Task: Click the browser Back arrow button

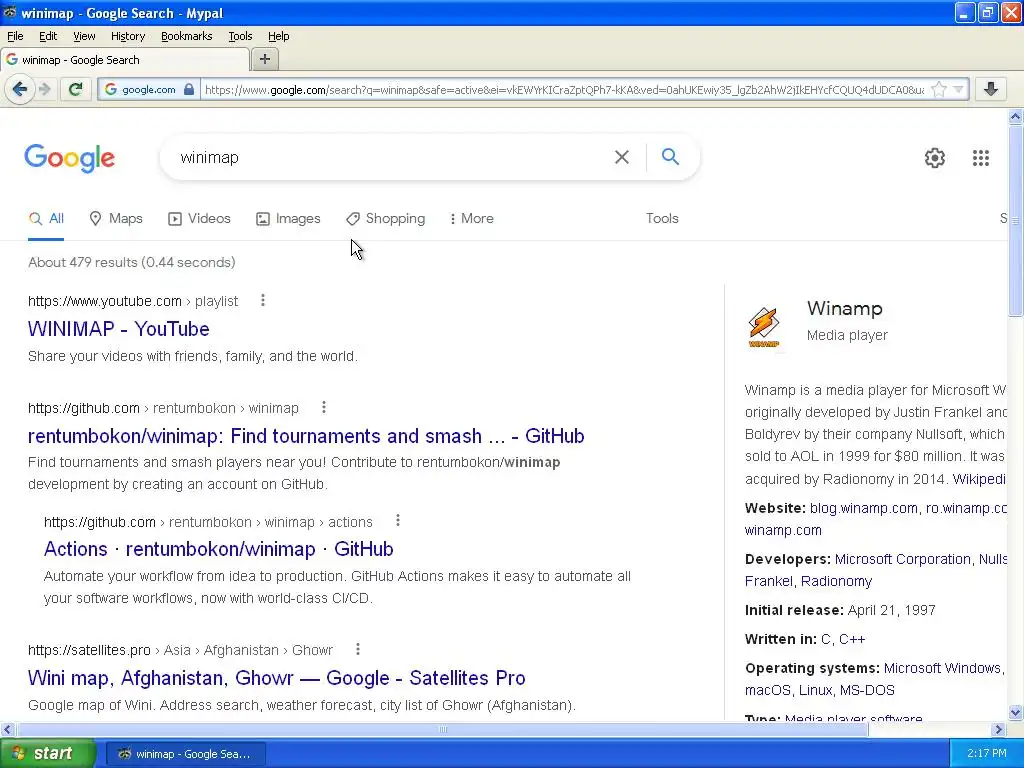Action: coord(20,89)
